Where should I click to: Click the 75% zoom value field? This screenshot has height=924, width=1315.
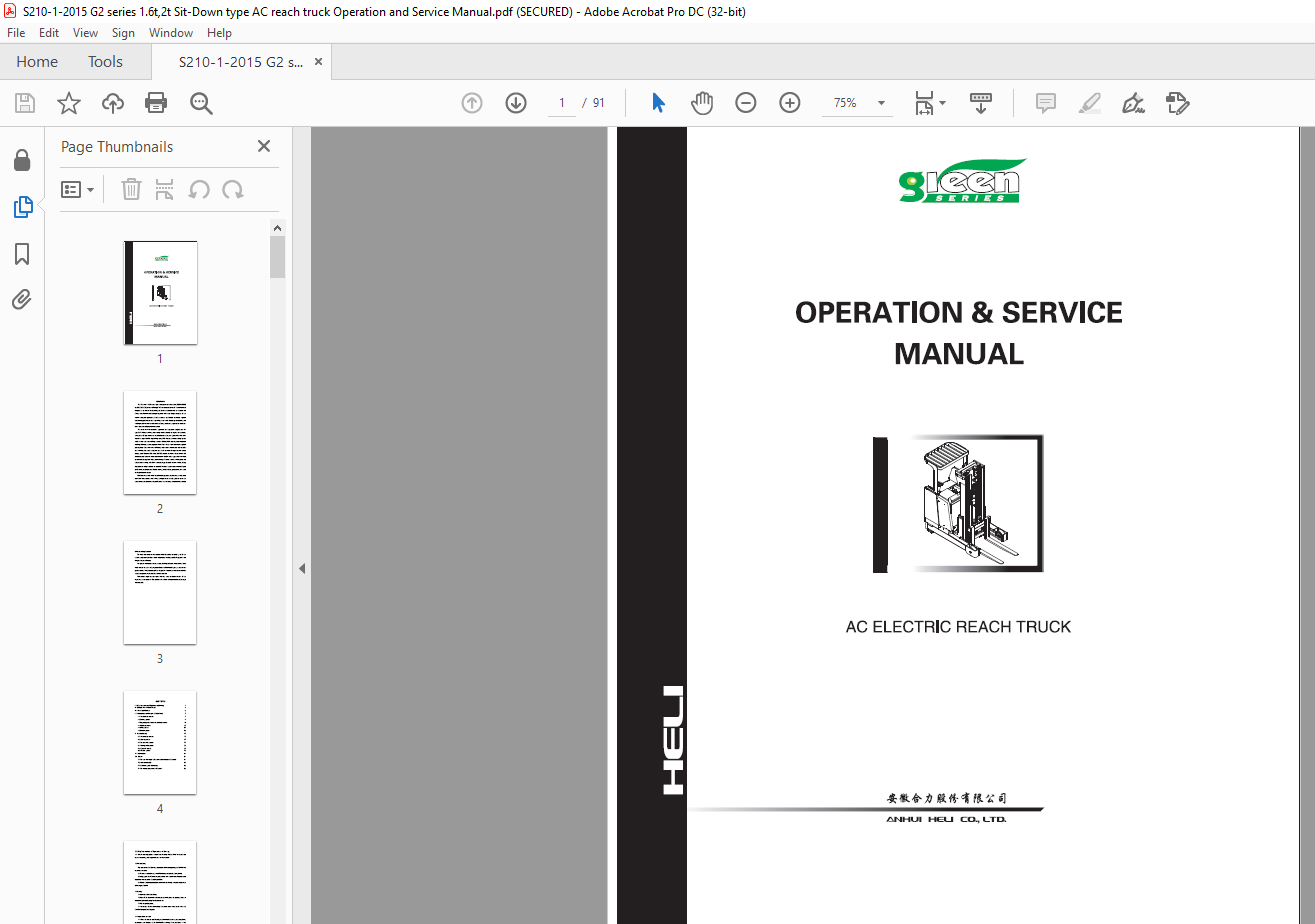pyautogui.click(x=846, y=103)
